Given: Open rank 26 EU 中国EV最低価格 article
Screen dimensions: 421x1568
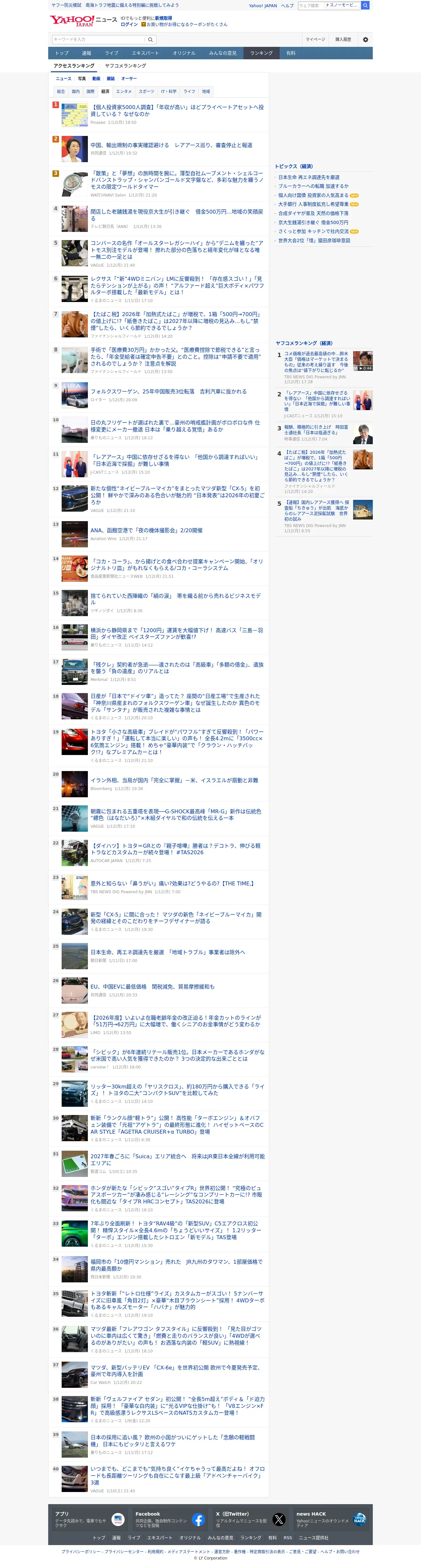Looking at the screenshot, I should click(x=152, y=987).
